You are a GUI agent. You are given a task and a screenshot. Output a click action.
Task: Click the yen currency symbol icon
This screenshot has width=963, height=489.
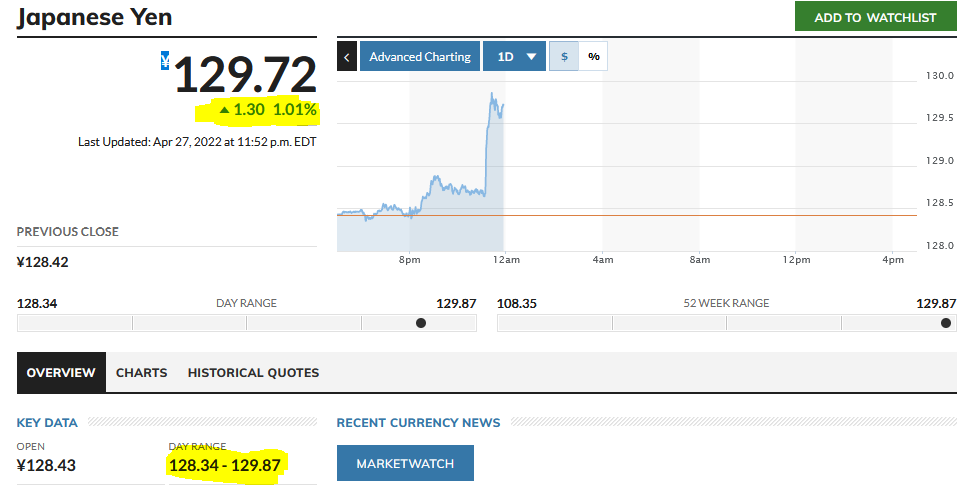pos(165,60)
